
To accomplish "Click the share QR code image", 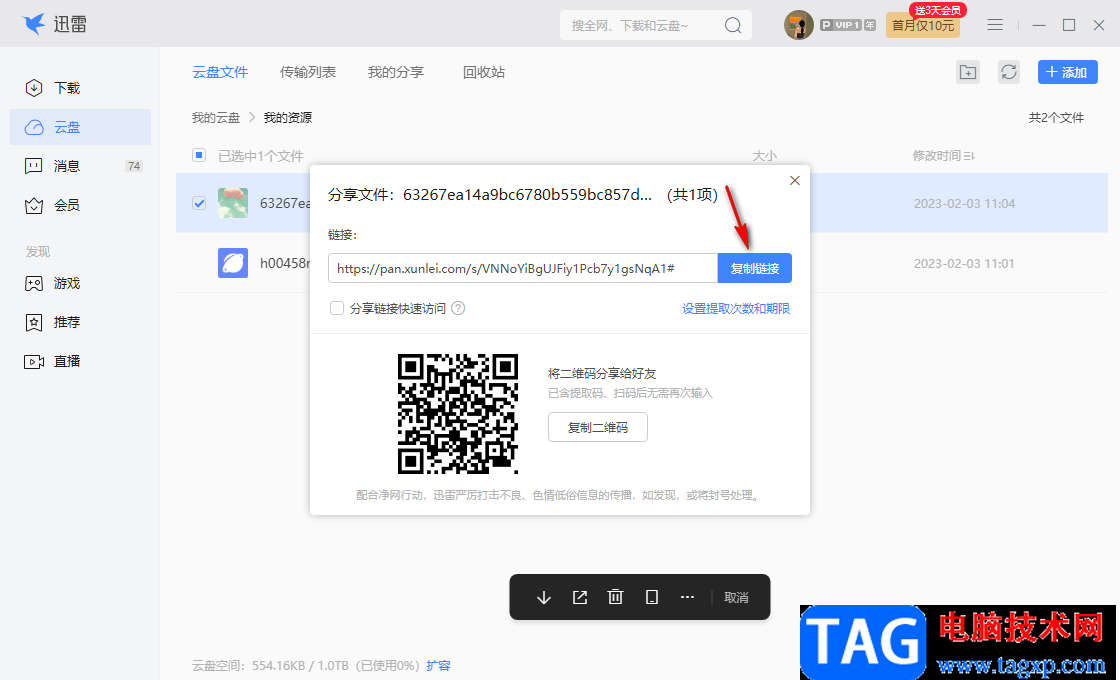I will click(458, 414).
